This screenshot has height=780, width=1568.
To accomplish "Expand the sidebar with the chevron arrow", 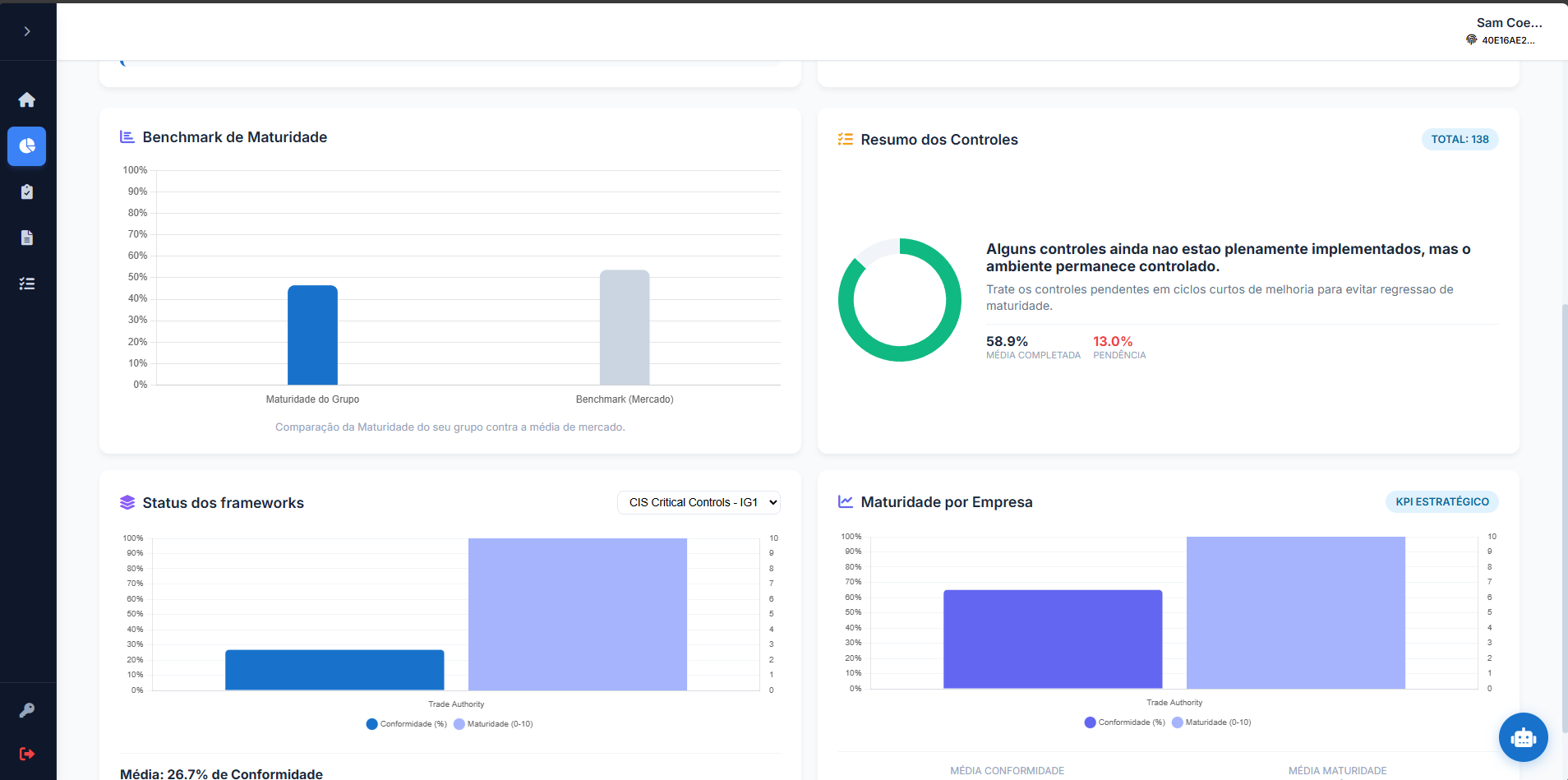I will 27,31.
